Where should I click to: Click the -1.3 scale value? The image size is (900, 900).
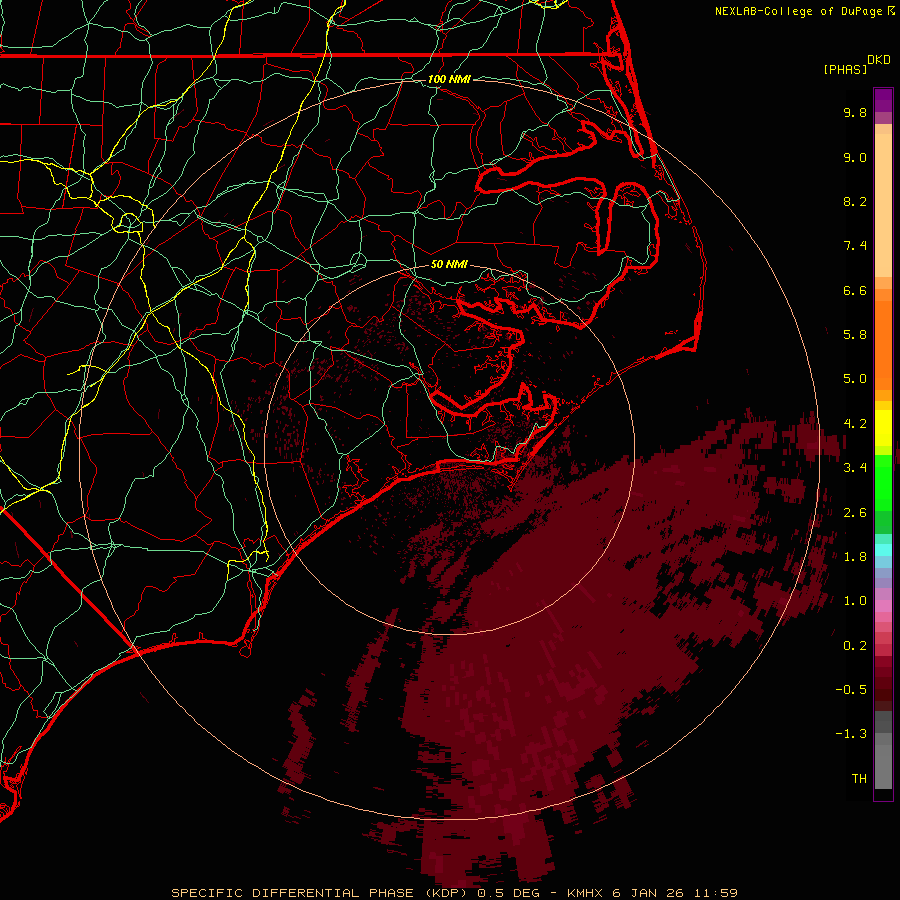click(851, 734)
